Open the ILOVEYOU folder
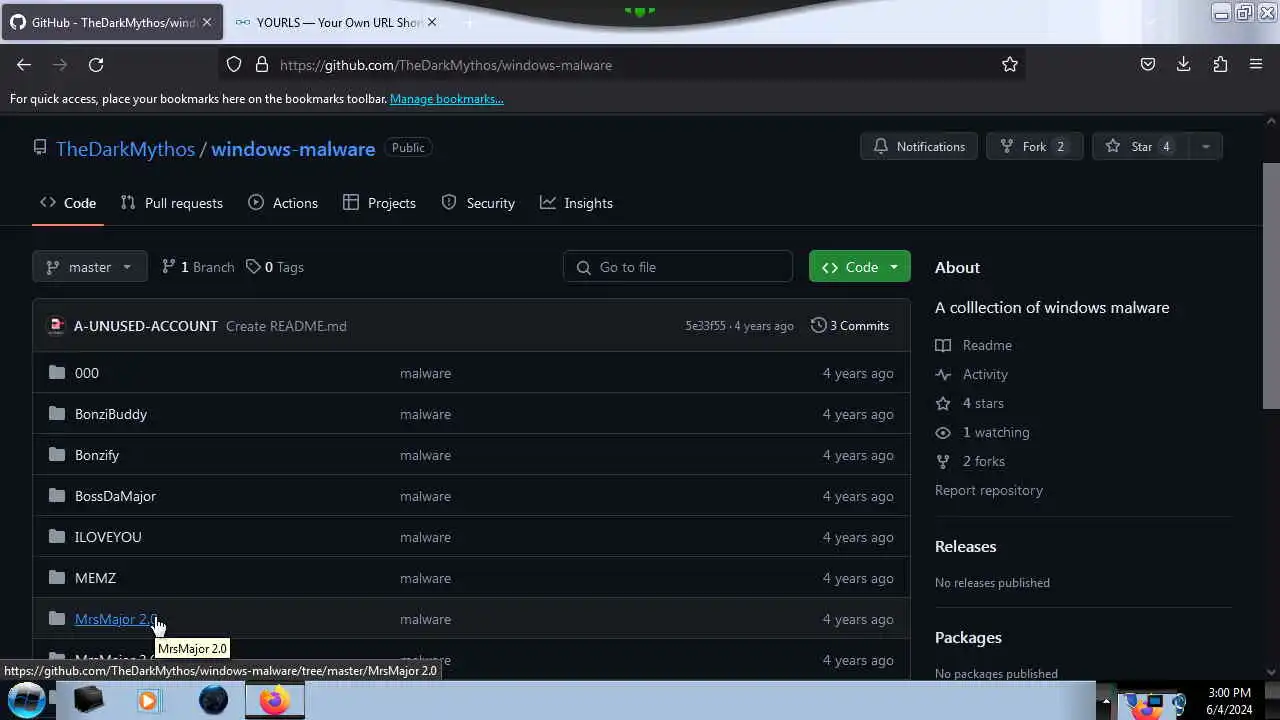The width and height of the screenshot is (1280, 720). click(108, 537)
